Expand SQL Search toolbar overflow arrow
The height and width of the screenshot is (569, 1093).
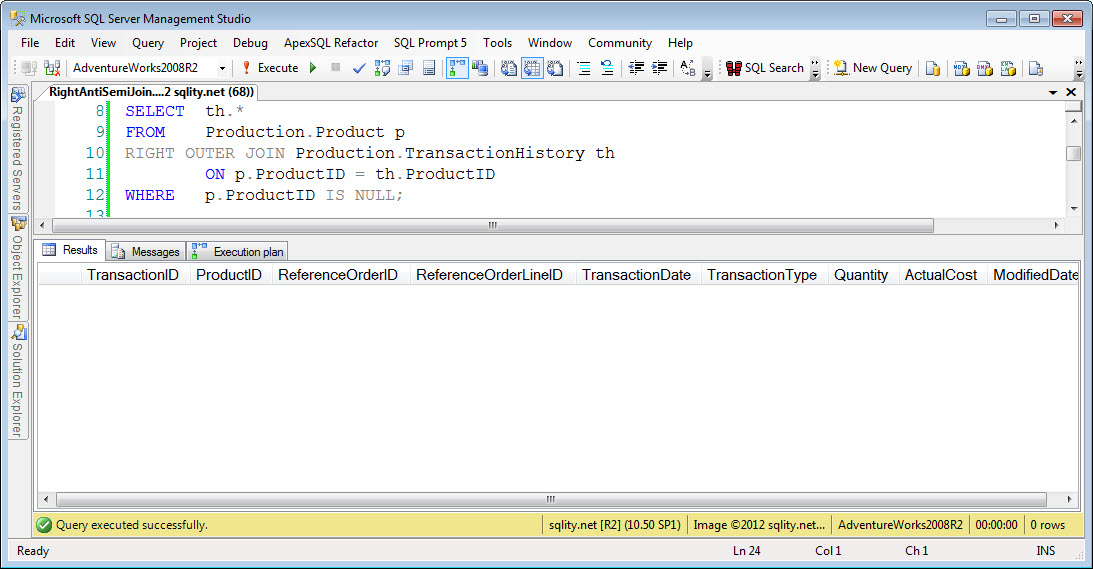815,68
